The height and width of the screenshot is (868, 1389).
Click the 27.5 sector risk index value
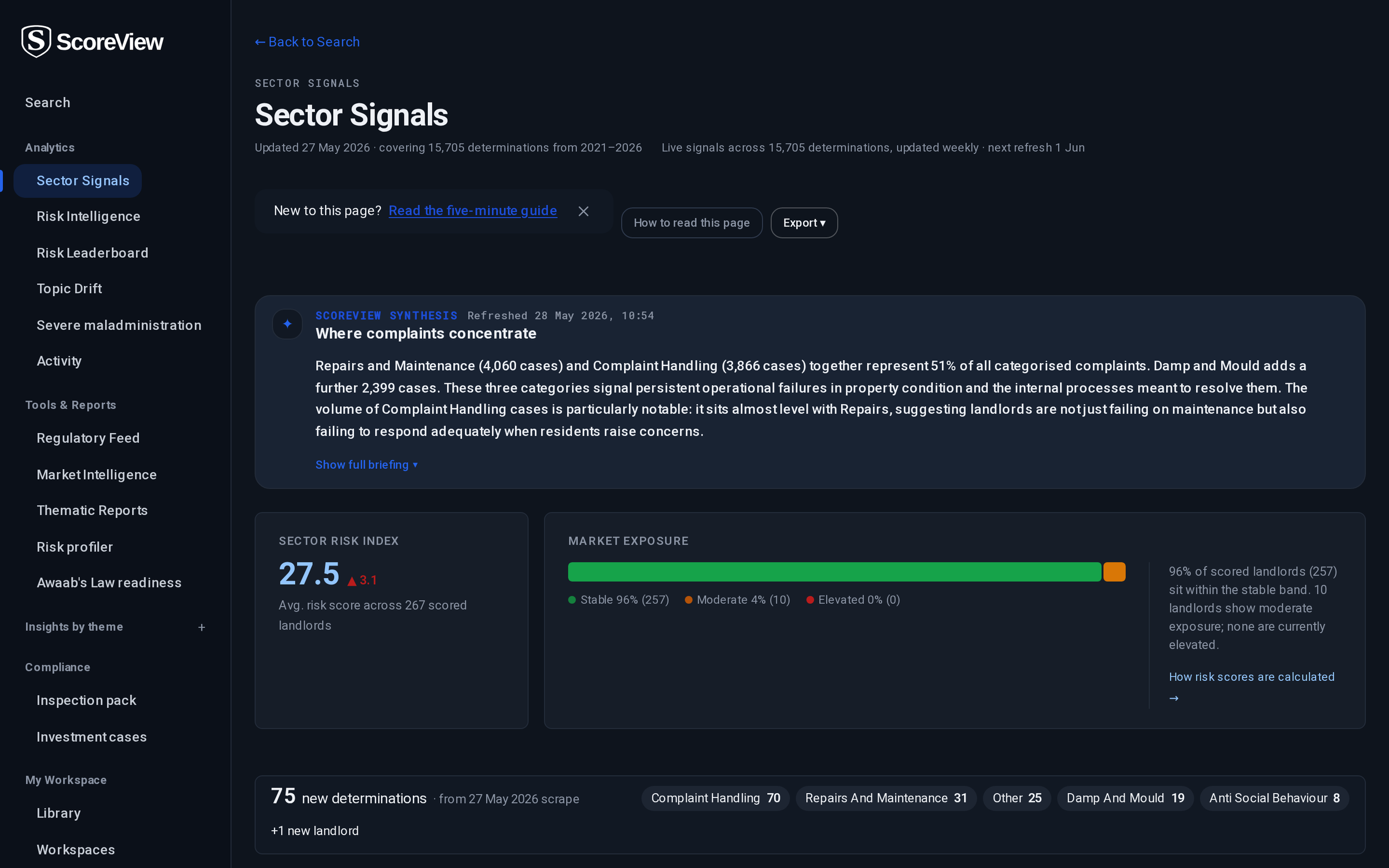click(309, 574)
